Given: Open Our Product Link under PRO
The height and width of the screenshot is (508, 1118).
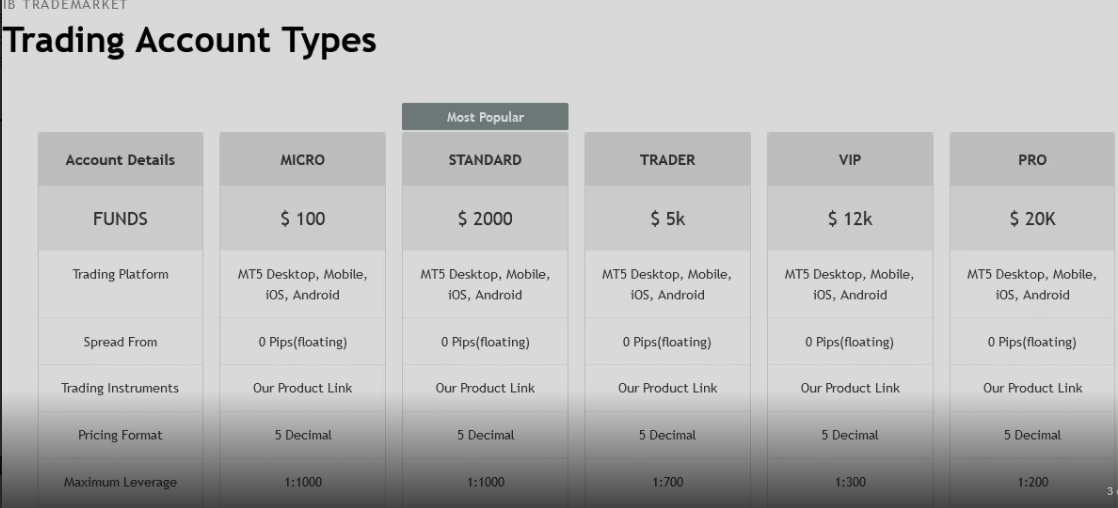Looking at the screenshot, I should tap(1032, 388).
